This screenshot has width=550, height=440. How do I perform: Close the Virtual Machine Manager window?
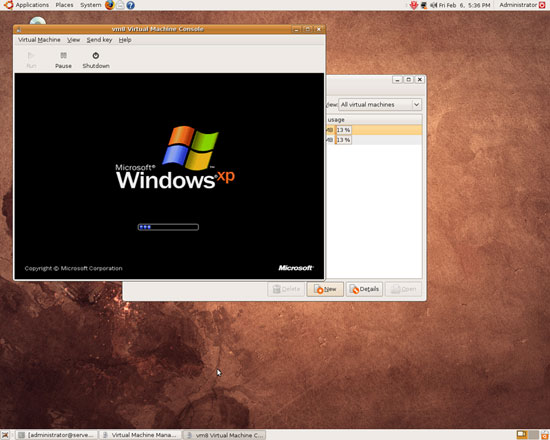(x=420, y=80)
